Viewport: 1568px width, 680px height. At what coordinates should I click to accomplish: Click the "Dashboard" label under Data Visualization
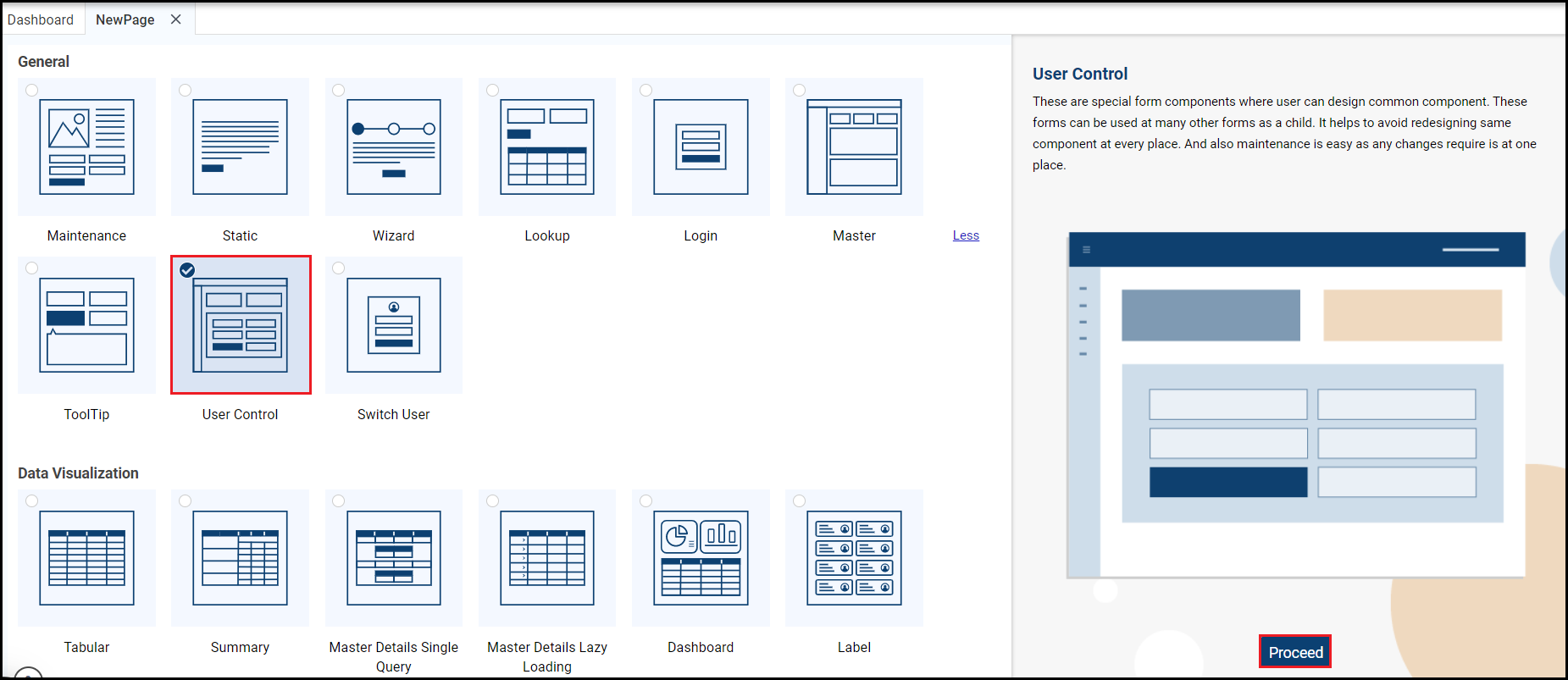tap(701, 648)
